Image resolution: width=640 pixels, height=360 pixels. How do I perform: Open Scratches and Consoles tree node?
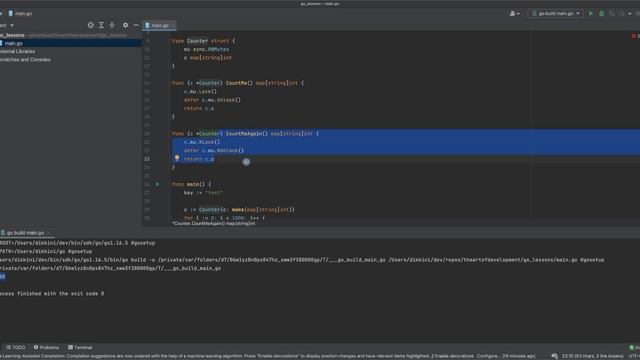tap(25, 60)
